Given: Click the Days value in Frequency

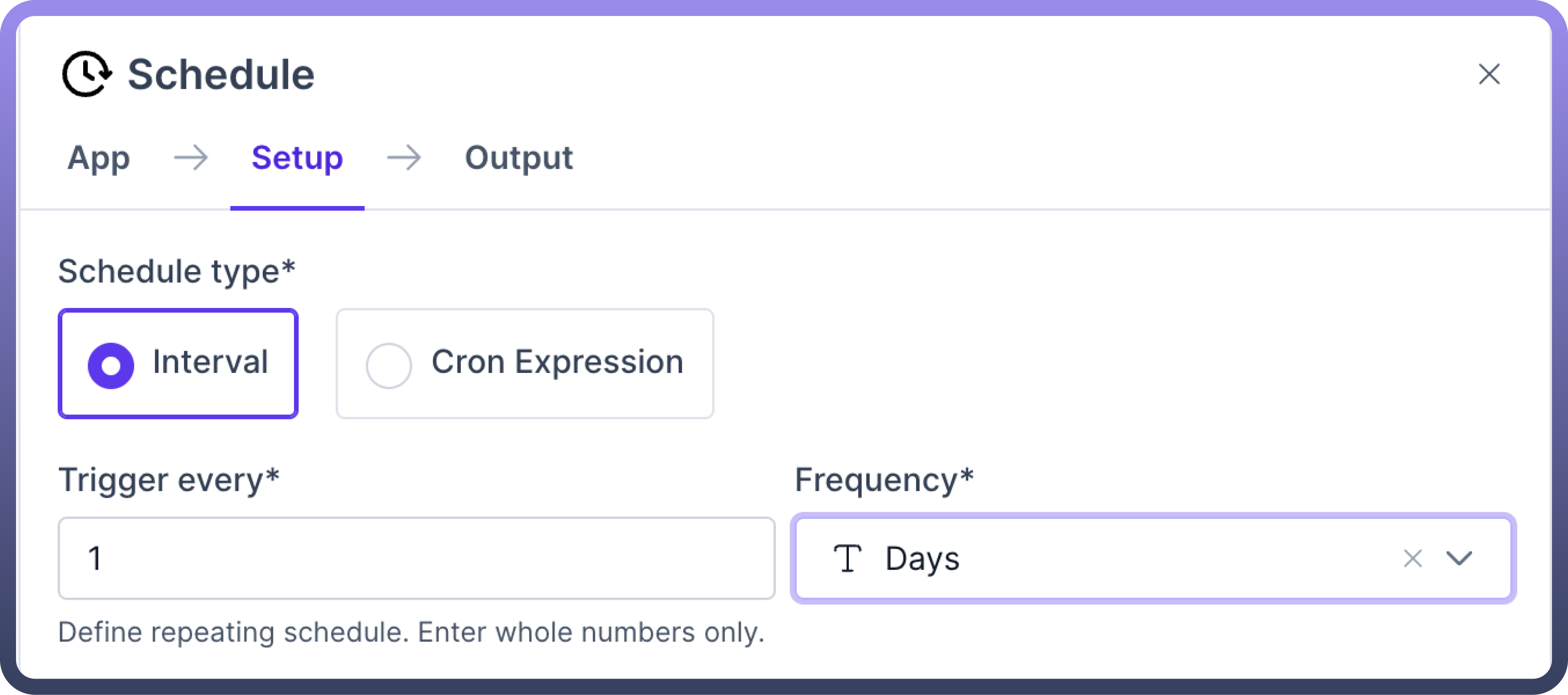Looking at the screenshot, I should [x=922, y=559].
